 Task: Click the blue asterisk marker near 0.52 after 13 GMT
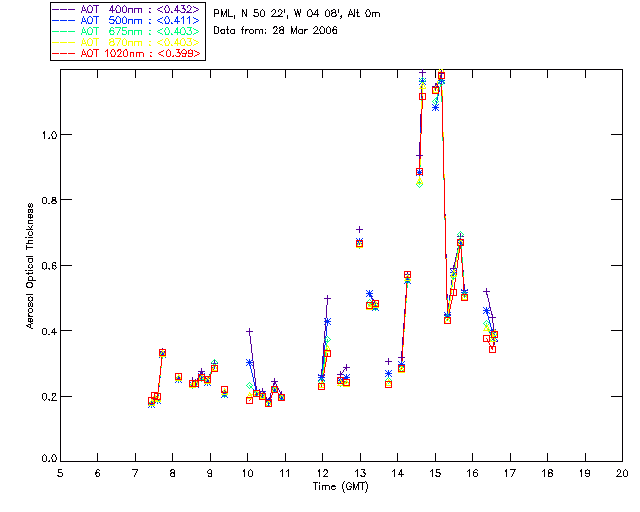coord(369,294)
